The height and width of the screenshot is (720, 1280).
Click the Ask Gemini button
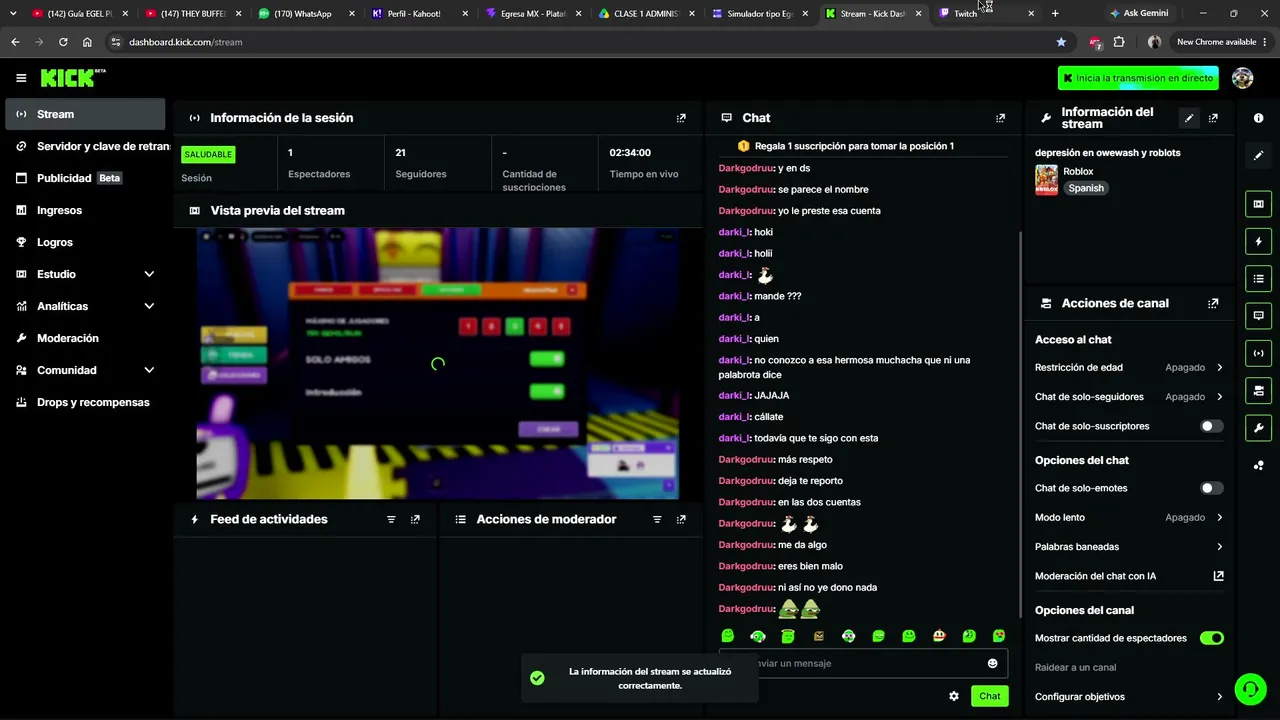[1139, 13]
